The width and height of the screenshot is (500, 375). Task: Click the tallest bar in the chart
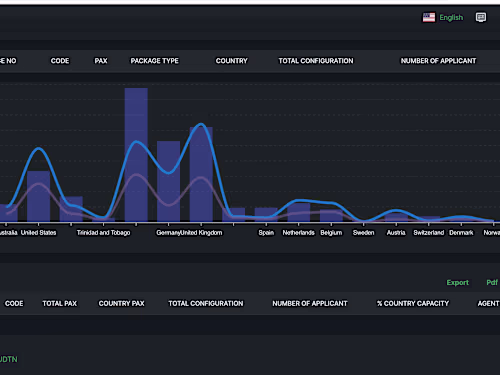[136, 155]
